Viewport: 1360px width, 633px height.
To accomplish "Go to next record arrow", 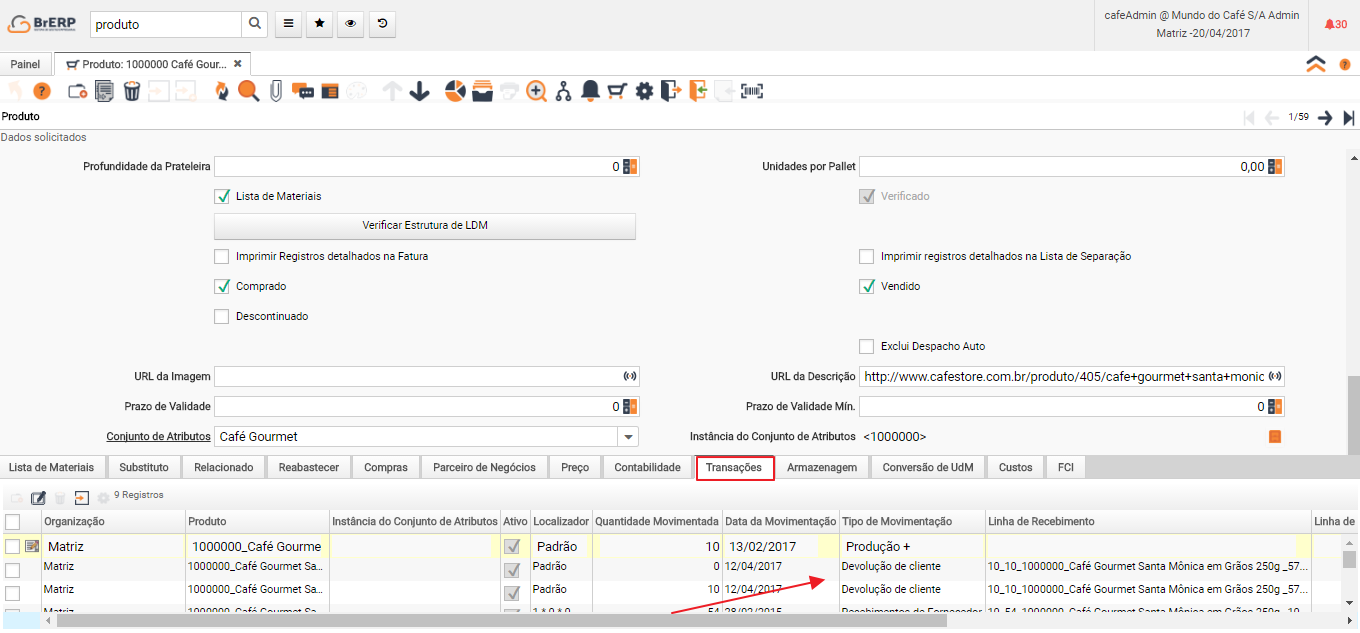I will [x=1325, y=117].
